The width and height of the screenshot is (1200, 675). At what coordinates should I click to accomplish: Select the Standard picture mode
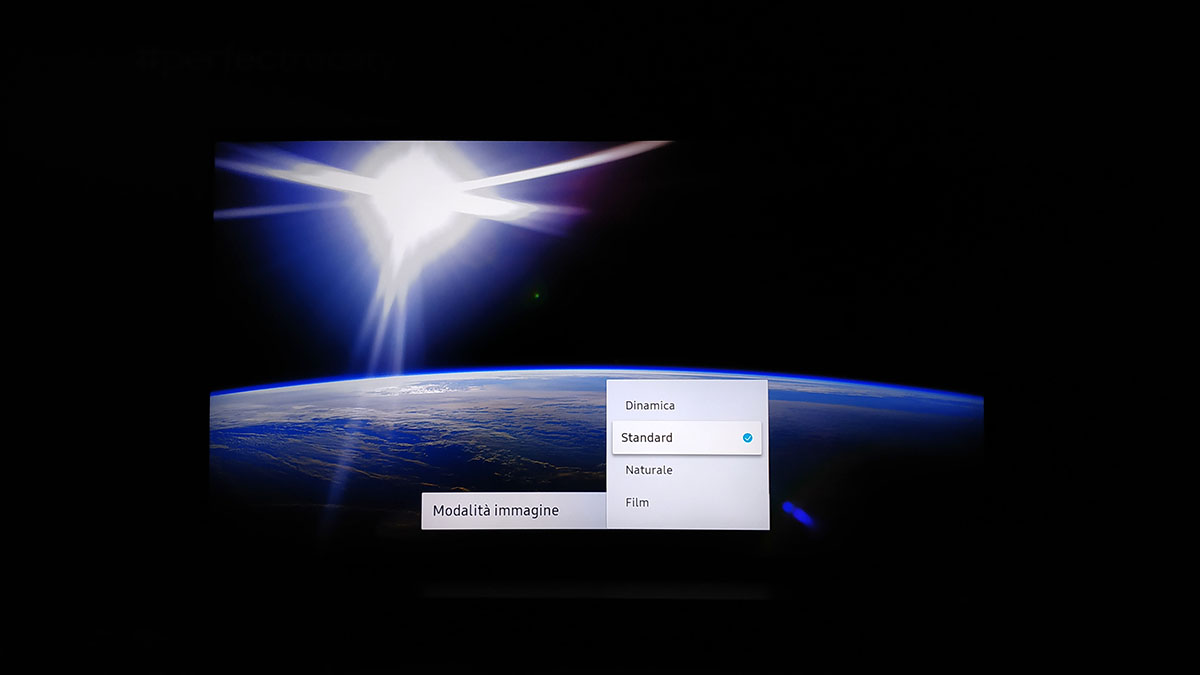[687, 438]
